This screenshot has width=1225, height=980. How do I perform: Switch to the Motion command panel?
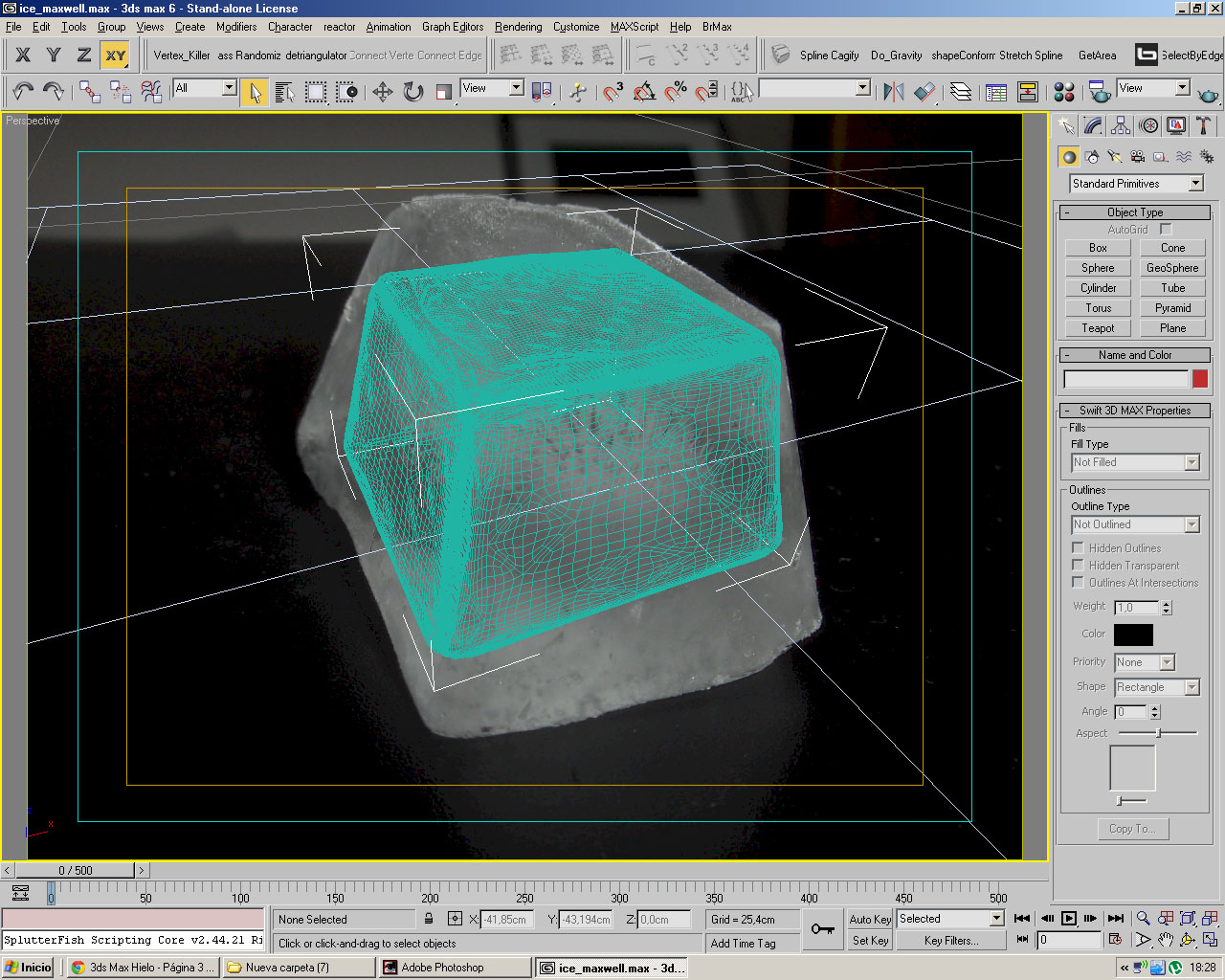pos(1149,126)
